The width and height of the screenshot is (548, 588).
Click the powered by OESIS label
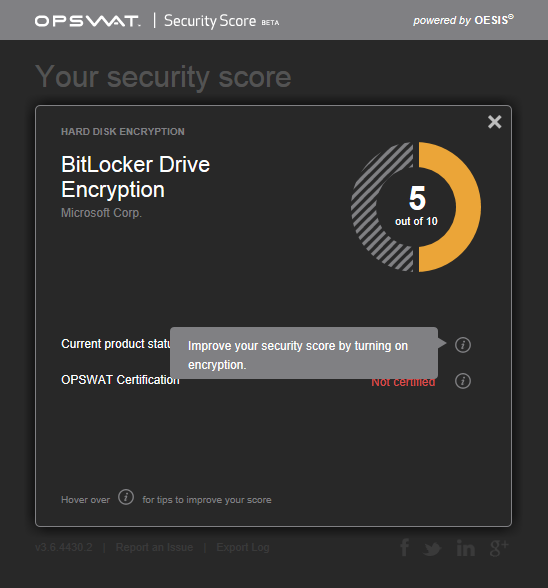[464, 20]
